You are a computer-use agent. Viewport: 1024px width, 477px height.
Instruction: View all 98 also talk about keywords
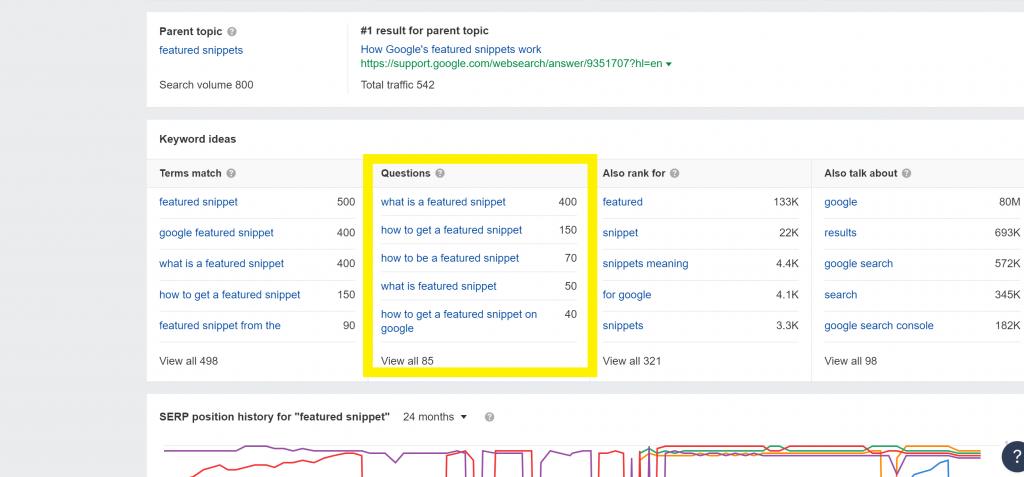pos(851,361)
